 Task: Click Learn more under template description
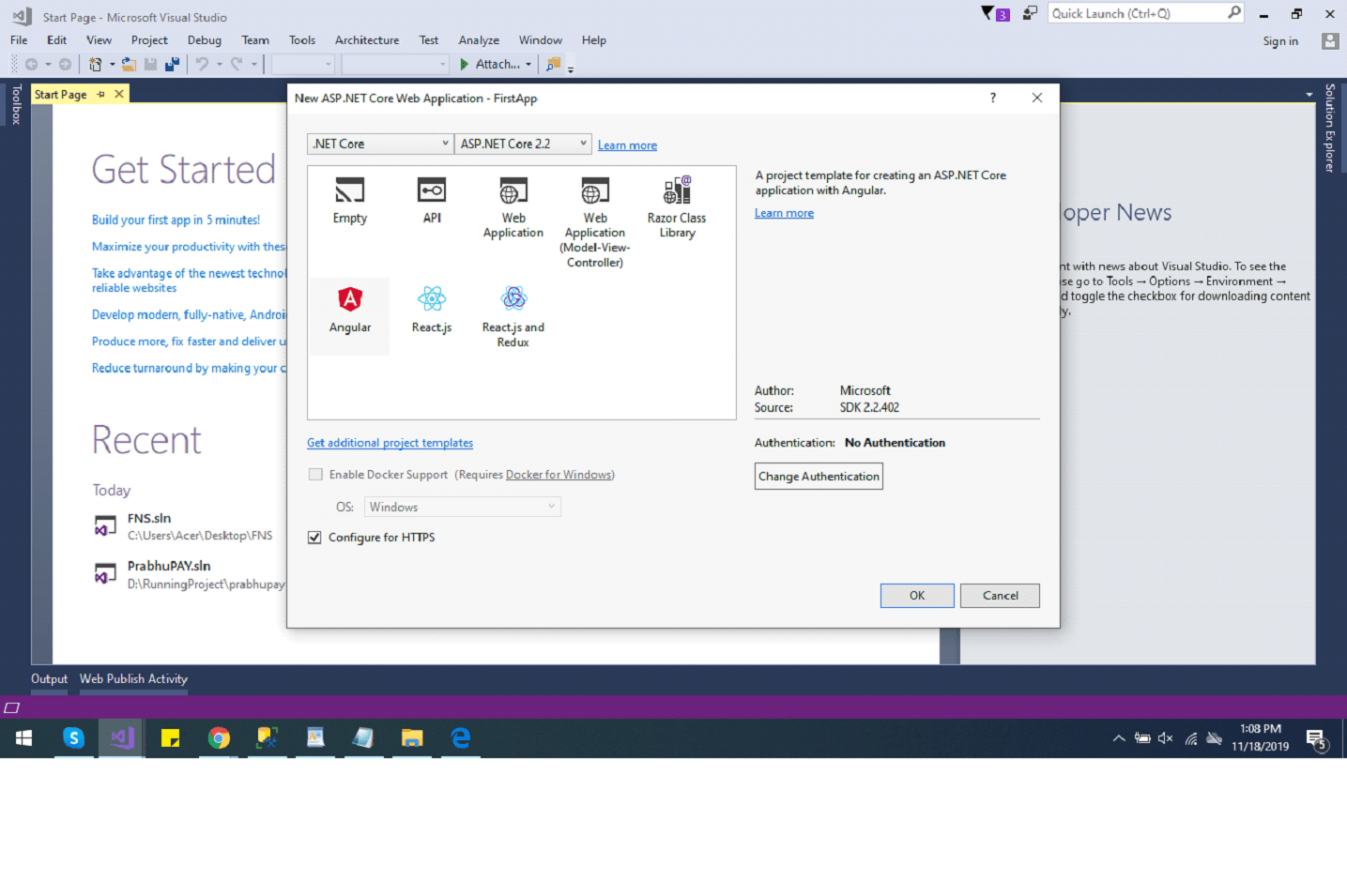pyautogui.click(x=784, y=213)
